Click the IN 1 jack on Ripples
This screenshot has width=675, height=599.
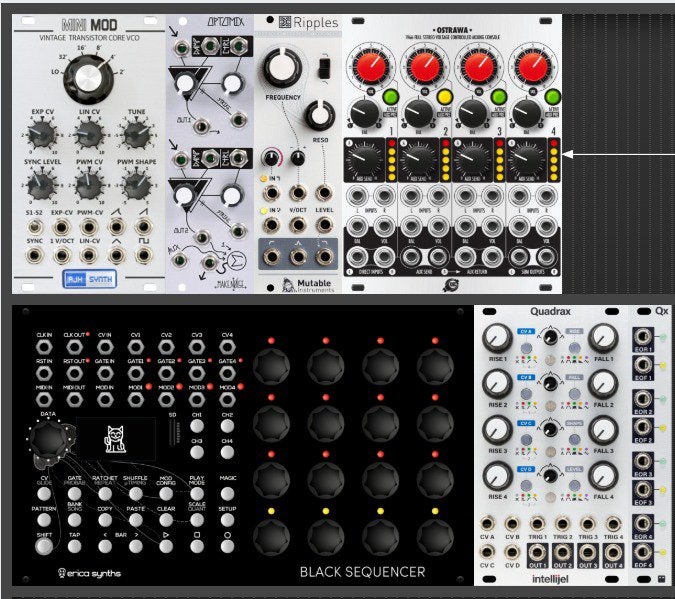point(271,193)
